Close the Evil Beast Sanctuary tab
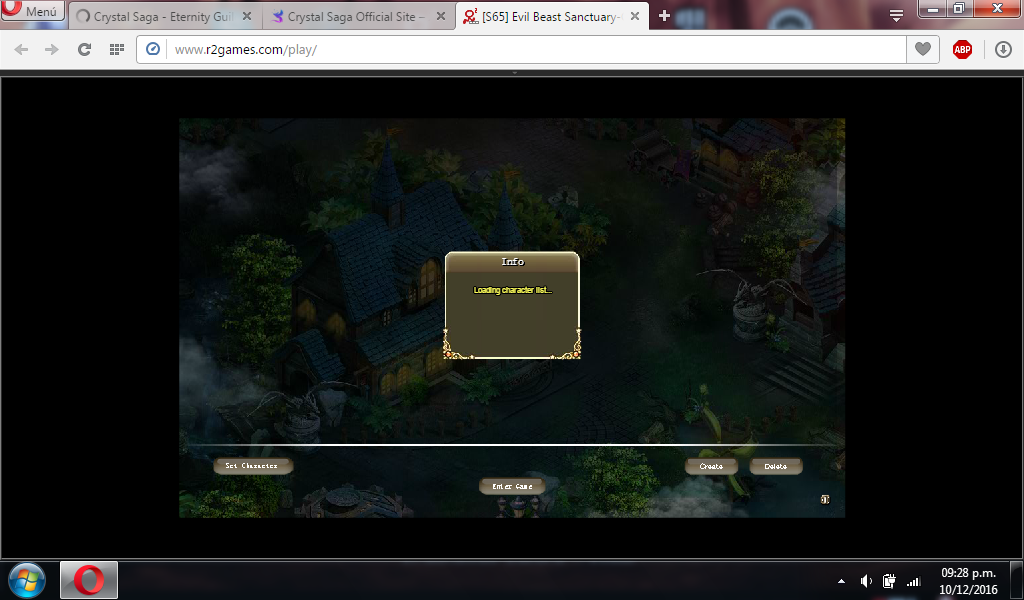The width and height of the screenshot is (1024, 600). coord(635,17)
